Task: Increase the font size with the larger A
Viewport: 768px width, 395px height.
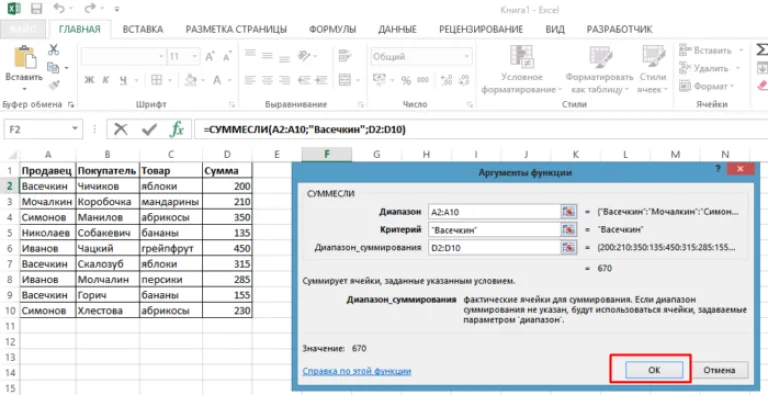Action: pyautogui.click(x=210, y=57)
